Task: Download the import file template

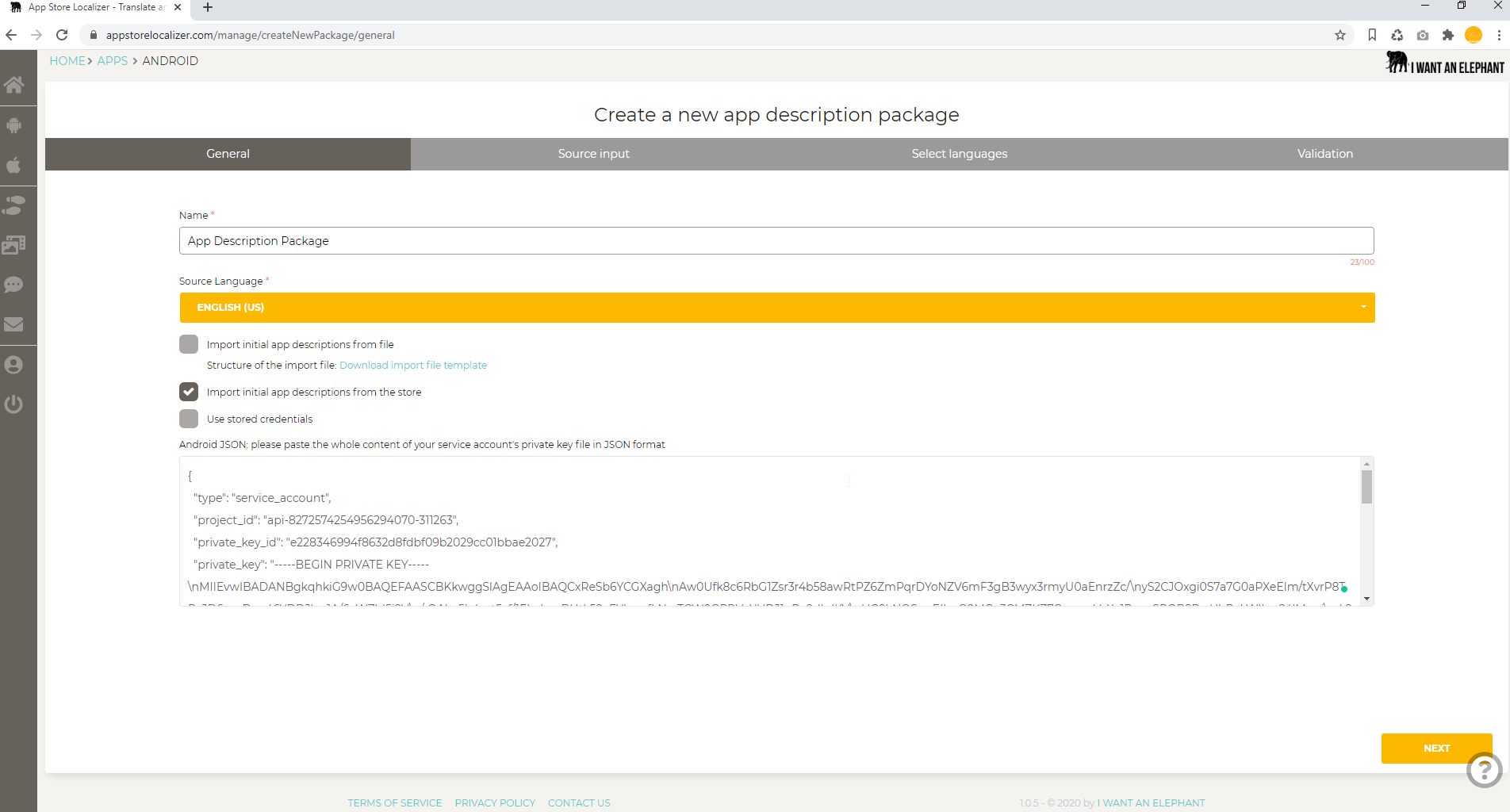Action: click(412, 365)
